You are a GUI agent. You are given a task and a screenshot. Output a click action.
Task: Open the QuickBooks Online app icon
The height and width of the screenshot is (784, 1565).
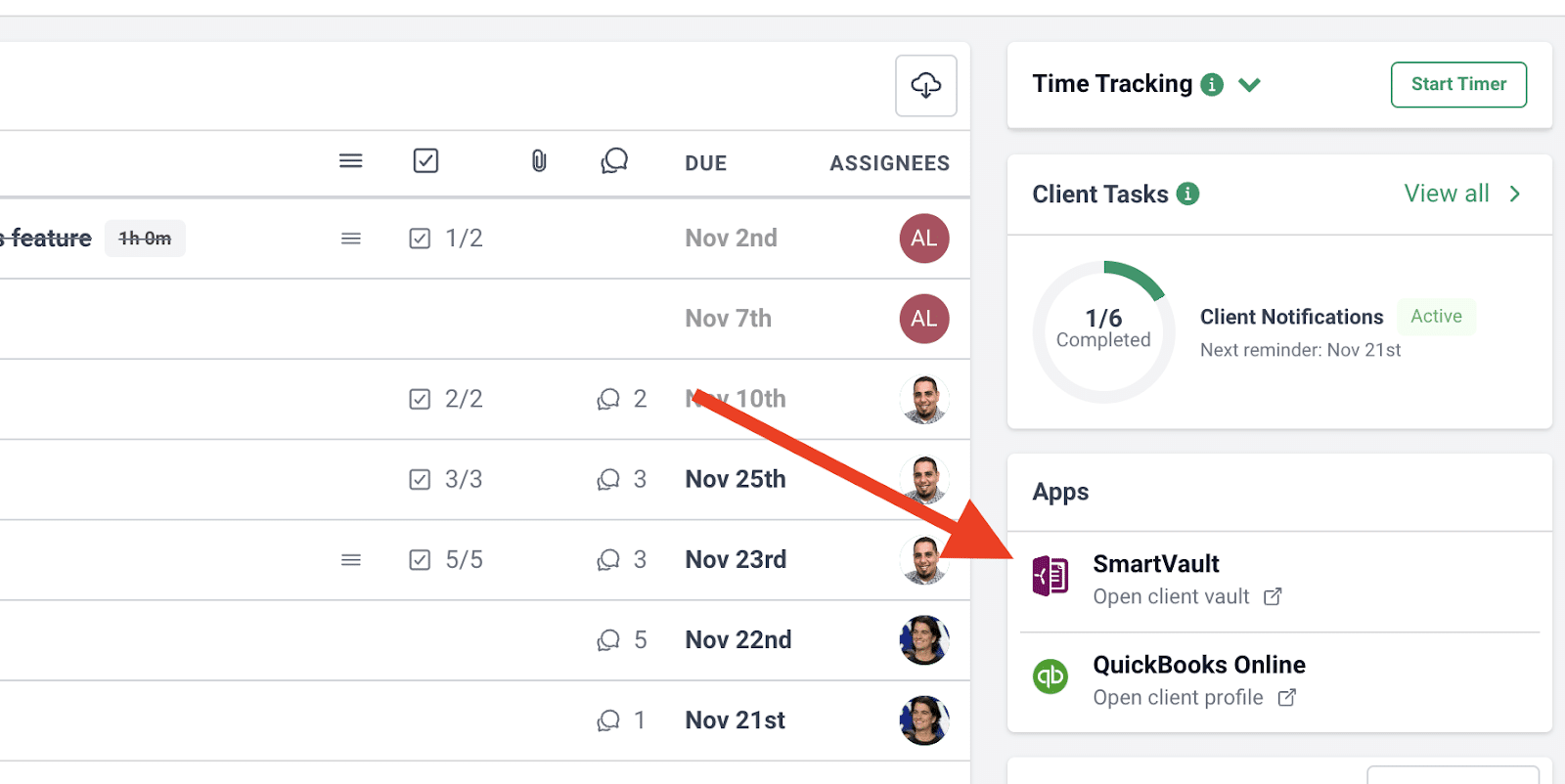coord(1051,676)
